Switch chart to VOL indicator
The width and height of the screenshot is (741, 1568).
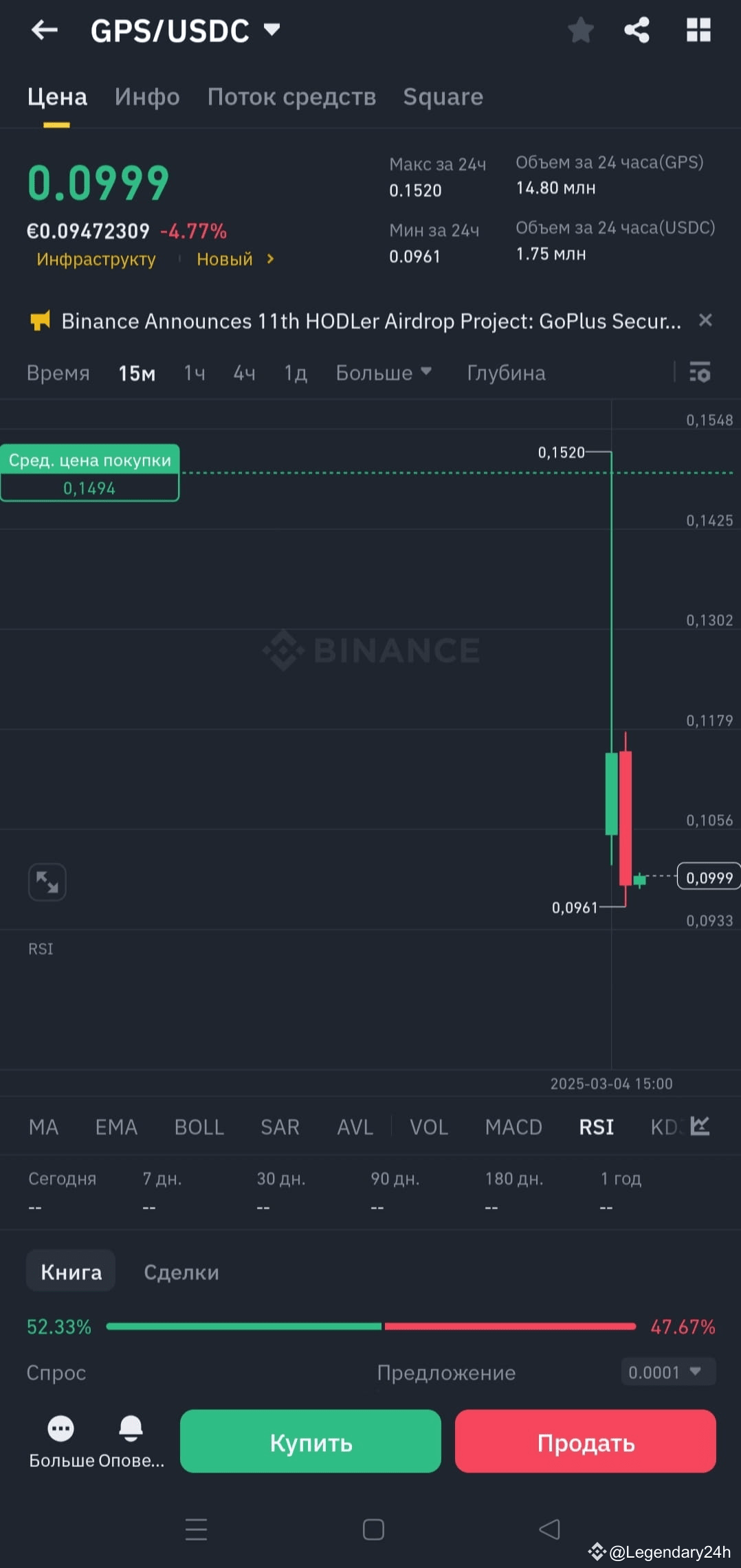pyautogui.click(x=428, y=1127)
